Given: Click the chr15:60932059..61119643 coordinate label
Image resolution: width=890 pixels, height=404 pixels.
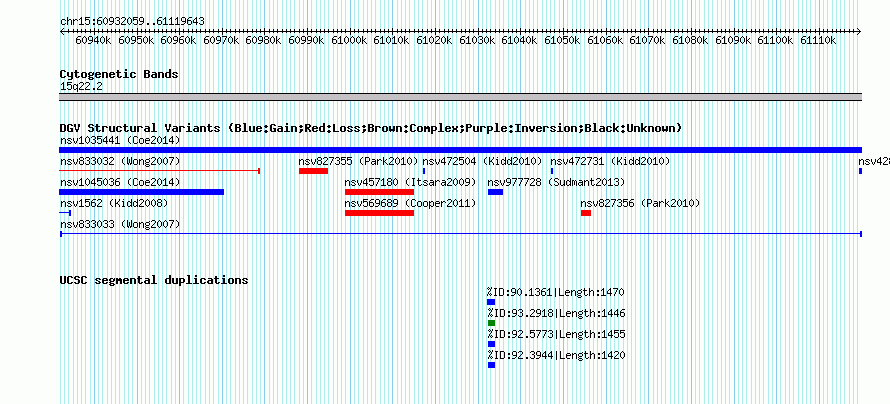Looking at the screenshot, I should tap(132, 22).
